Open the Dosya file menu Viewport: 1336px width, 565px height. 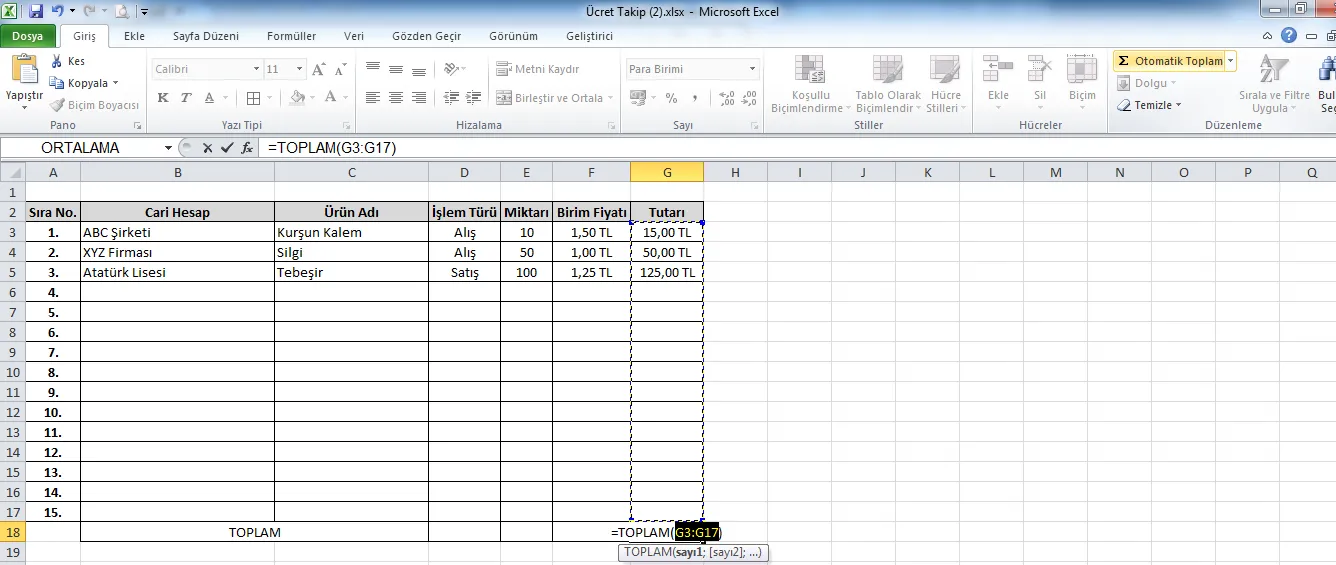(x=28, y=36)
